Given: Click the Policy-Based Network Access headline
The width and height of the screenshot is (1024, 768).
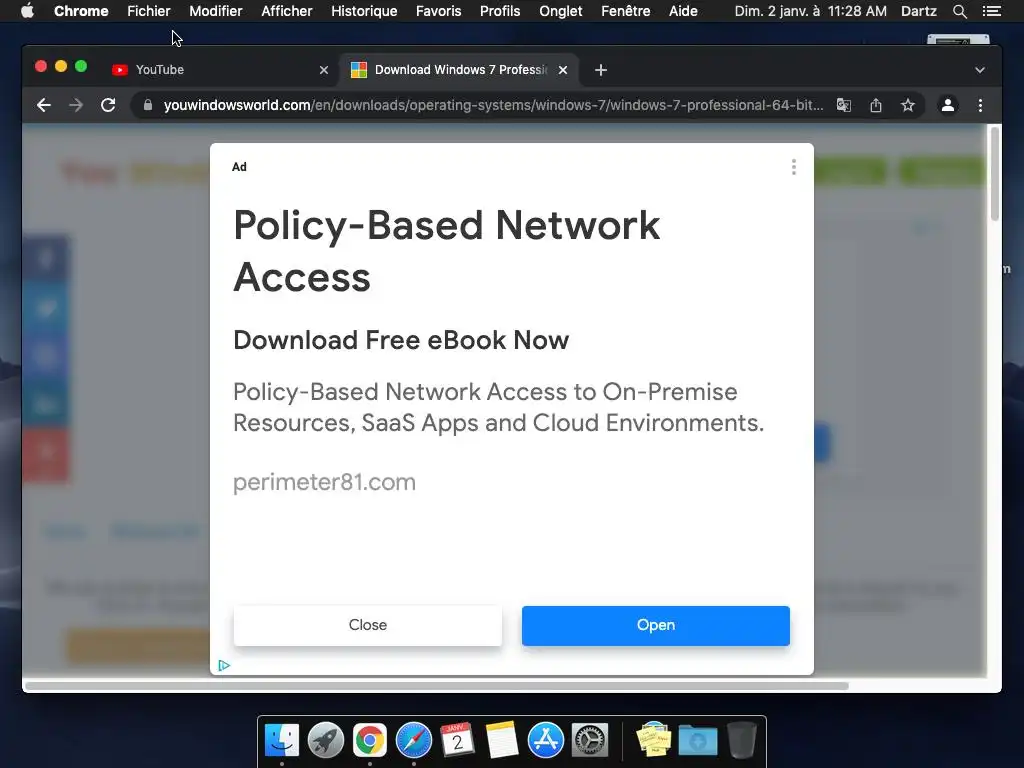Looking at the screenshot, I should (x=447, y=251).
